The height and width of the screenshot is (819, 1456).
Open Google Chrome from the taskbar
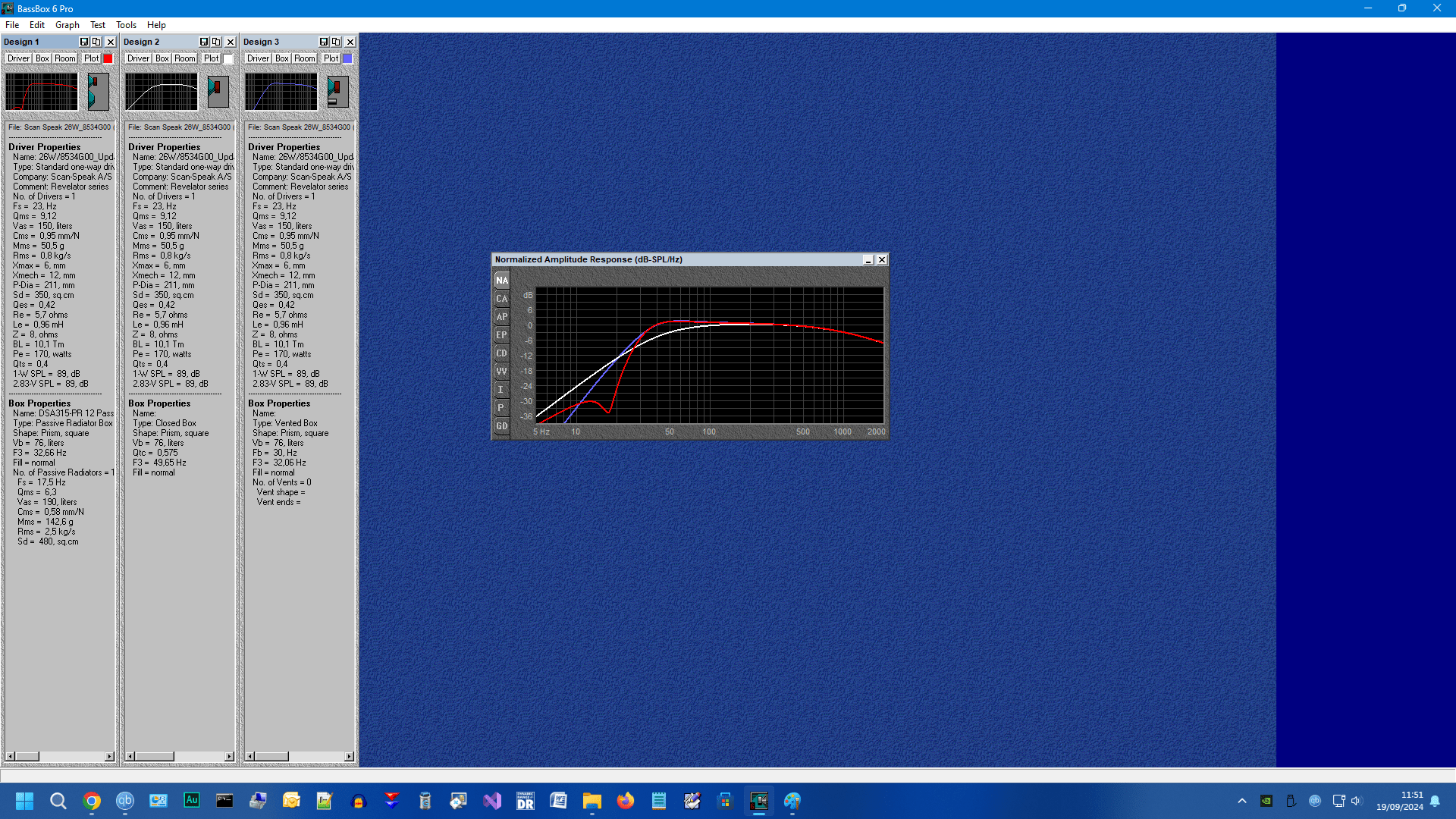tap(92, 801)
